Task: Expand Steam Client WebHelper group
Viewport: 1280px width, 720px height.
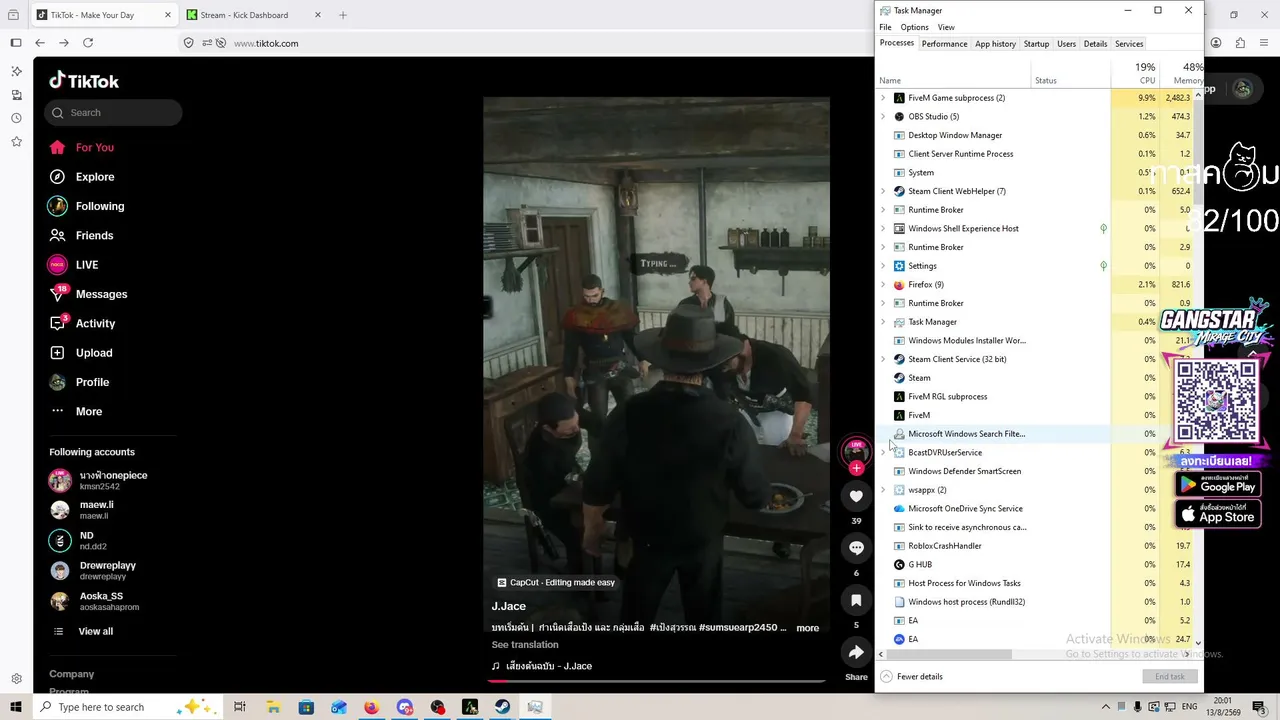Action: [x=883, y=191]
